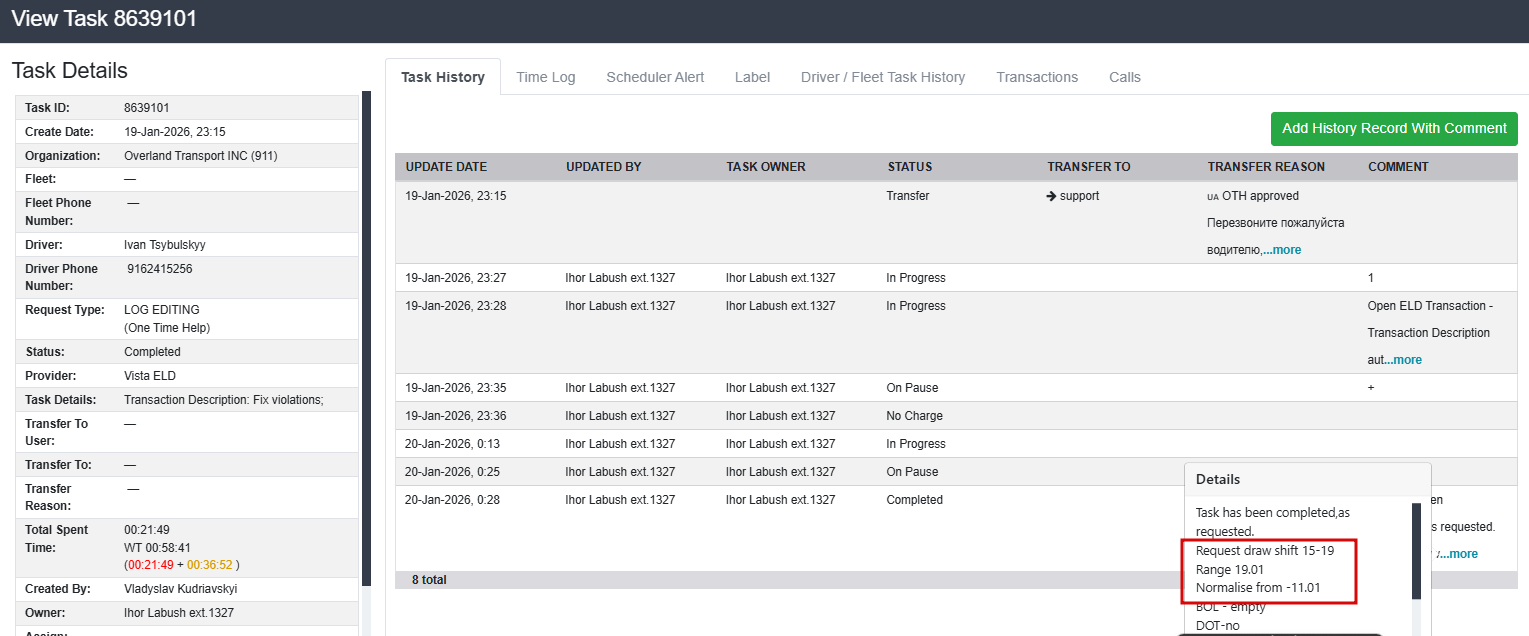This screenshot has width=1529, height=636.
Task: Click Add History Record With Comment
Action: tap(1394, 128)
